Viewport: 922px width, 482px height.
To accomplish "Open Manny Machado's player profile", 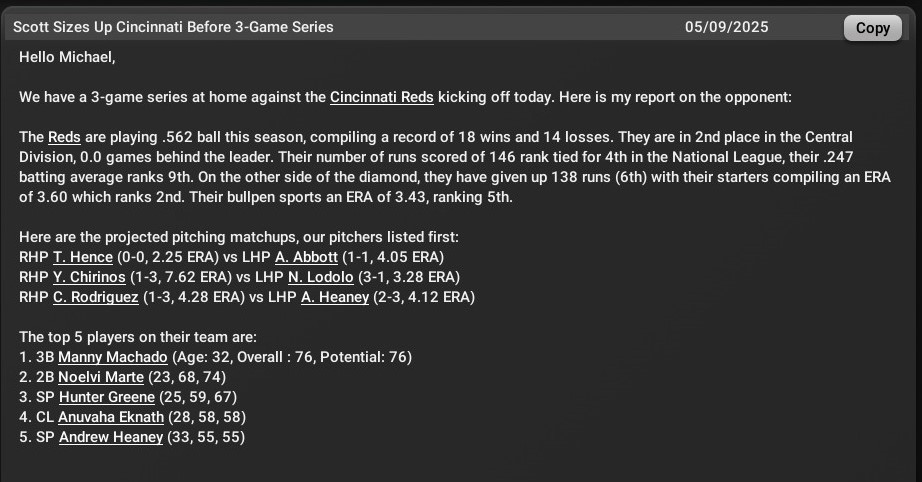I will click(x=113, y=357).
